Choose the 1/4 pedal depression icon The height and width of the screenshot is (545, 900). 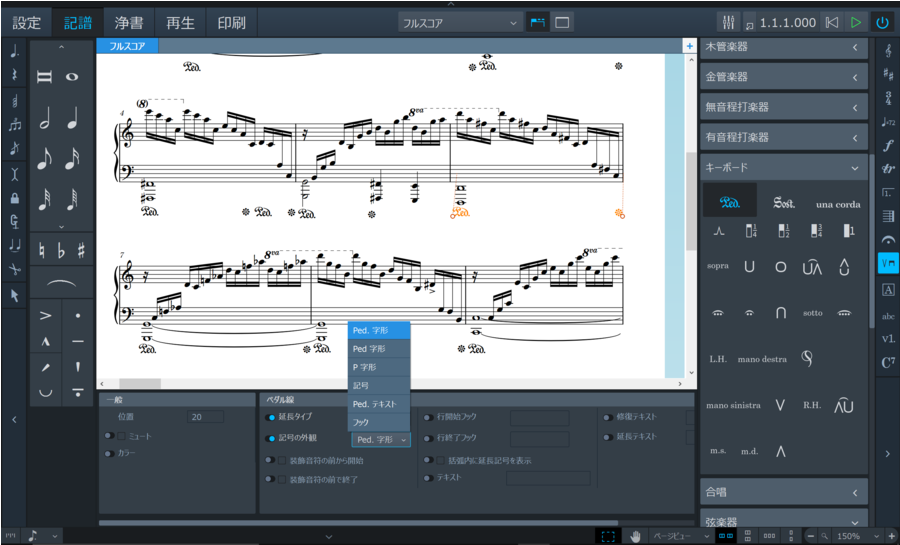751,231
